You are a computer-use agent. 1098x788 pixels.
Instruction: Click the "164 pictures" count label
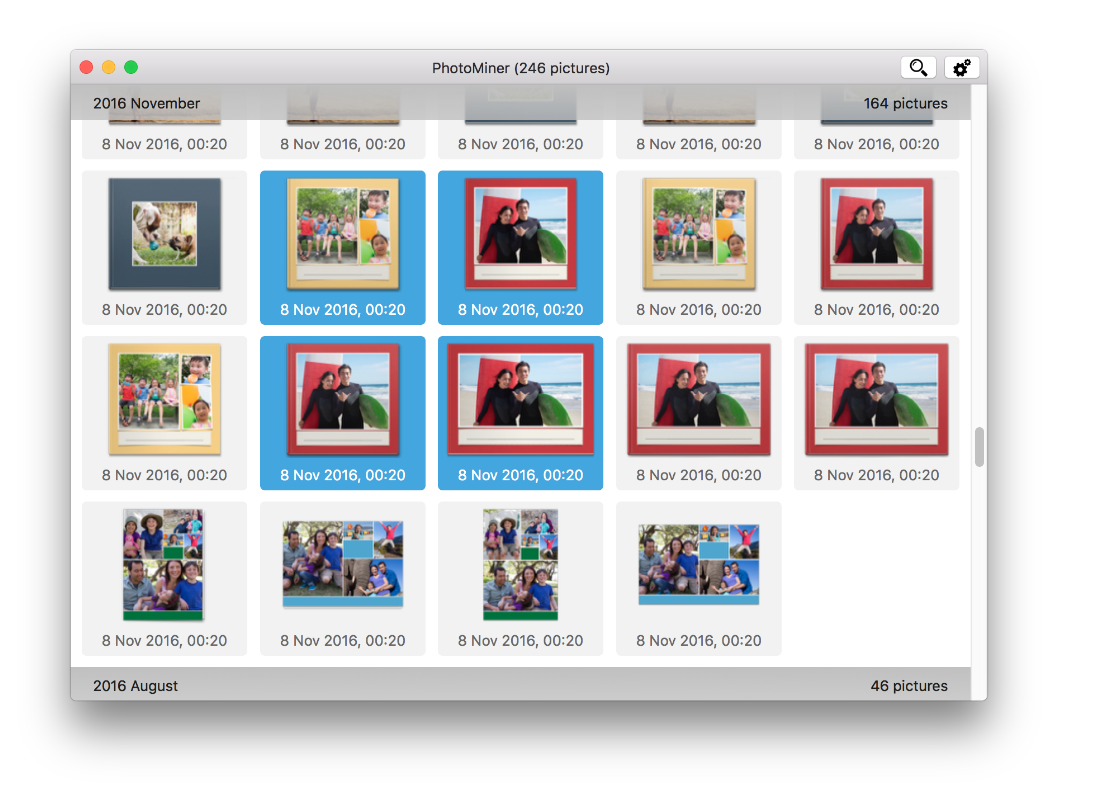[905, 104]
